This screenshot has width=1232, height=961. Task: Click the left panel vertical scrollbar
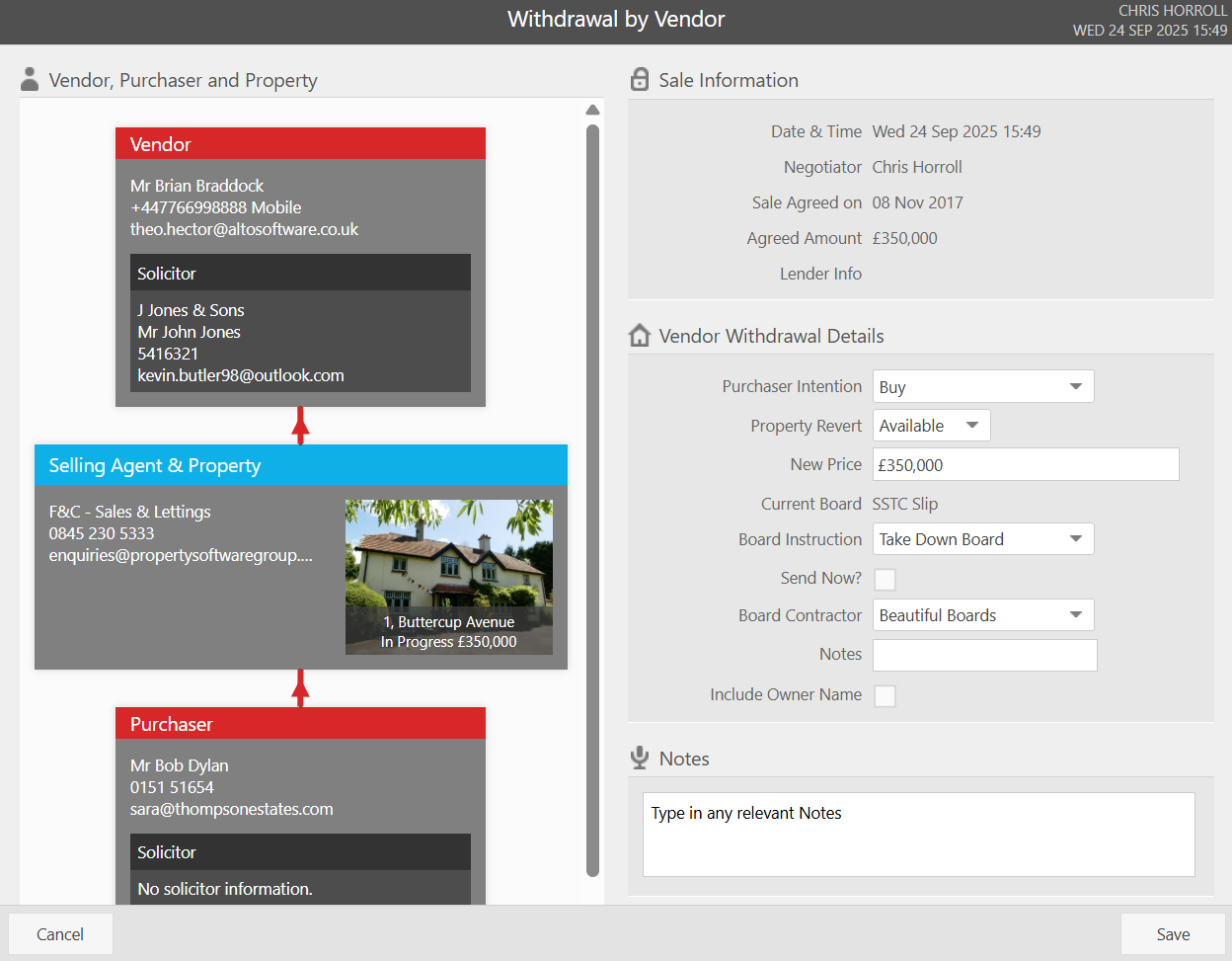[592, 500]
